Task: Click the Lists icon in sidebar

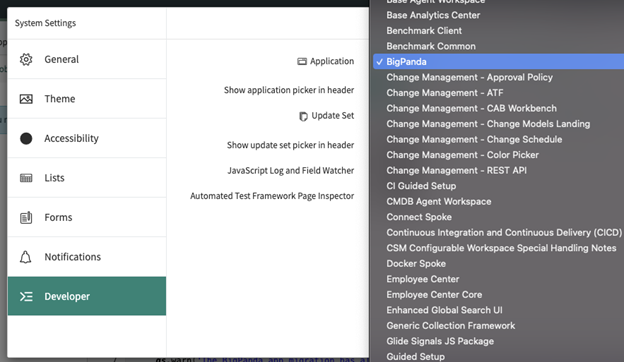Action: tap(26, 178)
